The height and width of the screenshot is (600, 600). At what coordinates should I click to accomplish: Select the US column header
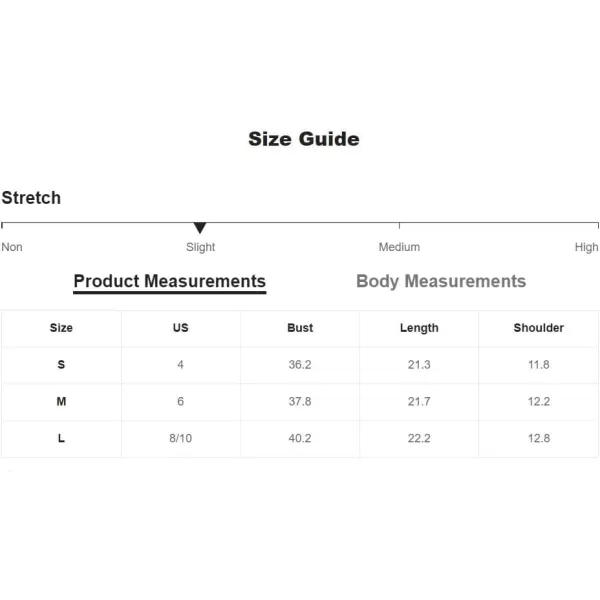click(181, 328)
